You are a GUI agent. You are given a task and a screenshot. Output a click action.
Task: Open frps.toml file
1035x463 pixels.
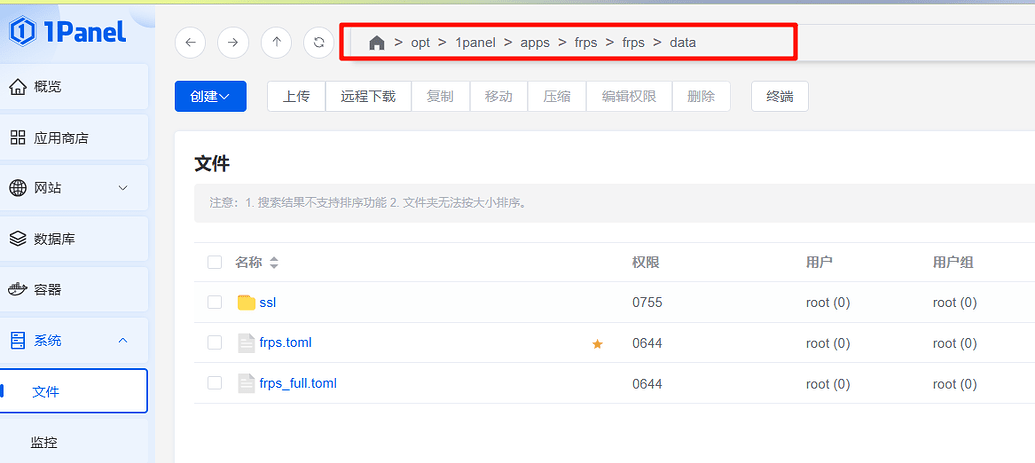(x=285, y=343)
